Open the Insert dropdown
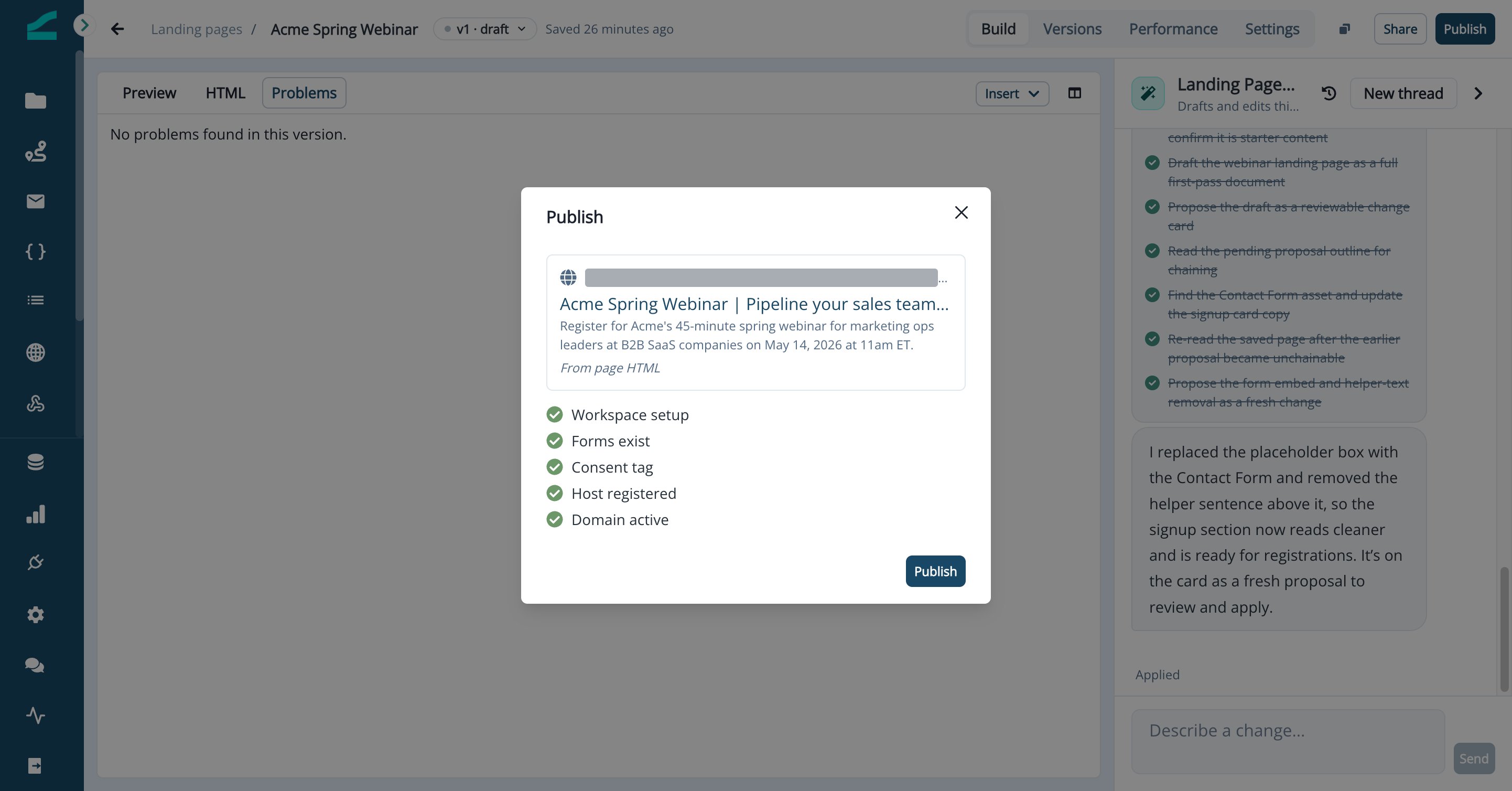Image resolution: width=1512 pixels, height=791 pixels. click(x=1012, y=93)
